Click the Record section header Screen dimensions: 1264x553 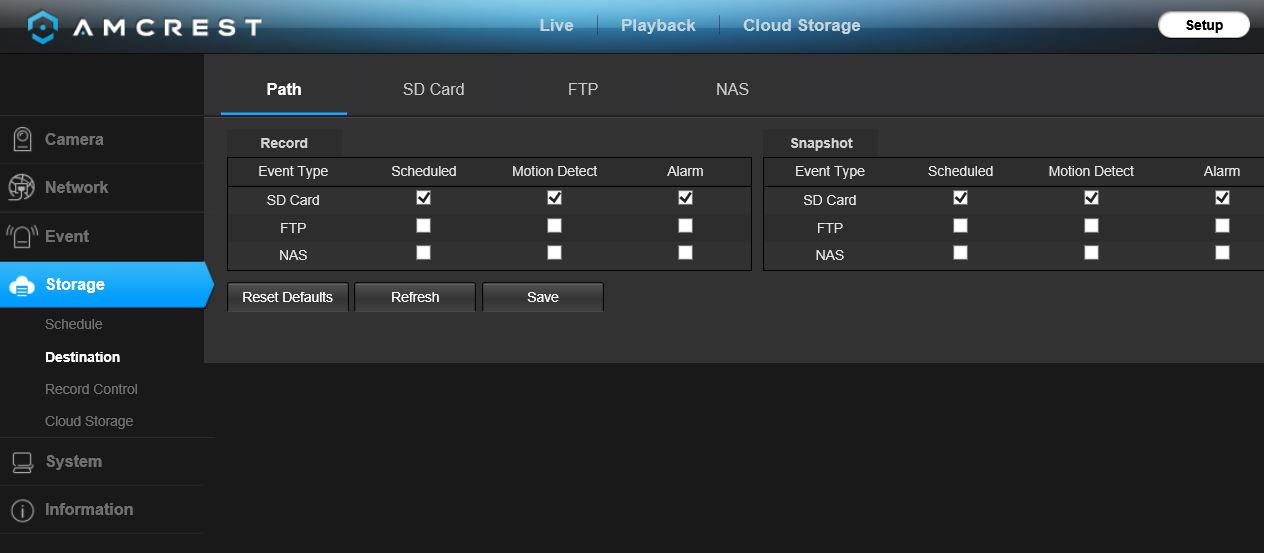[284, 143]
